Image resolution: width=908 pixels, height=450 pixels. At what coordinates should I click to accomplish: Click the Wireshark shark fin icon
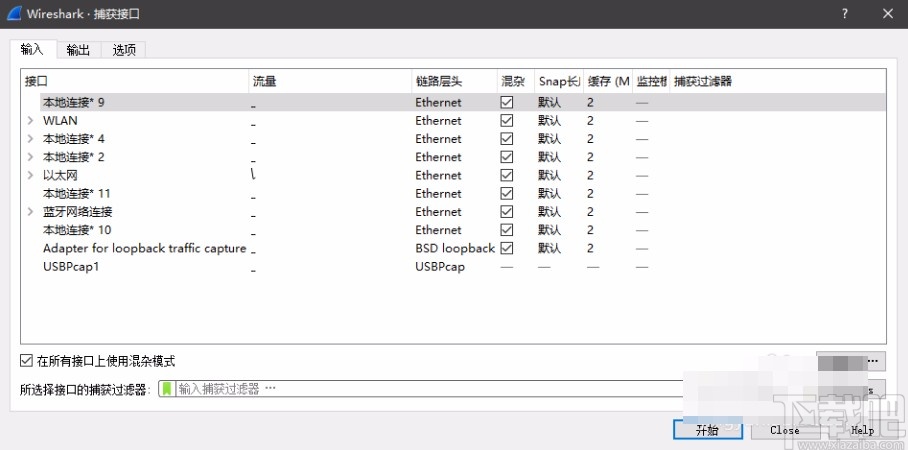[x=13, y=13]
